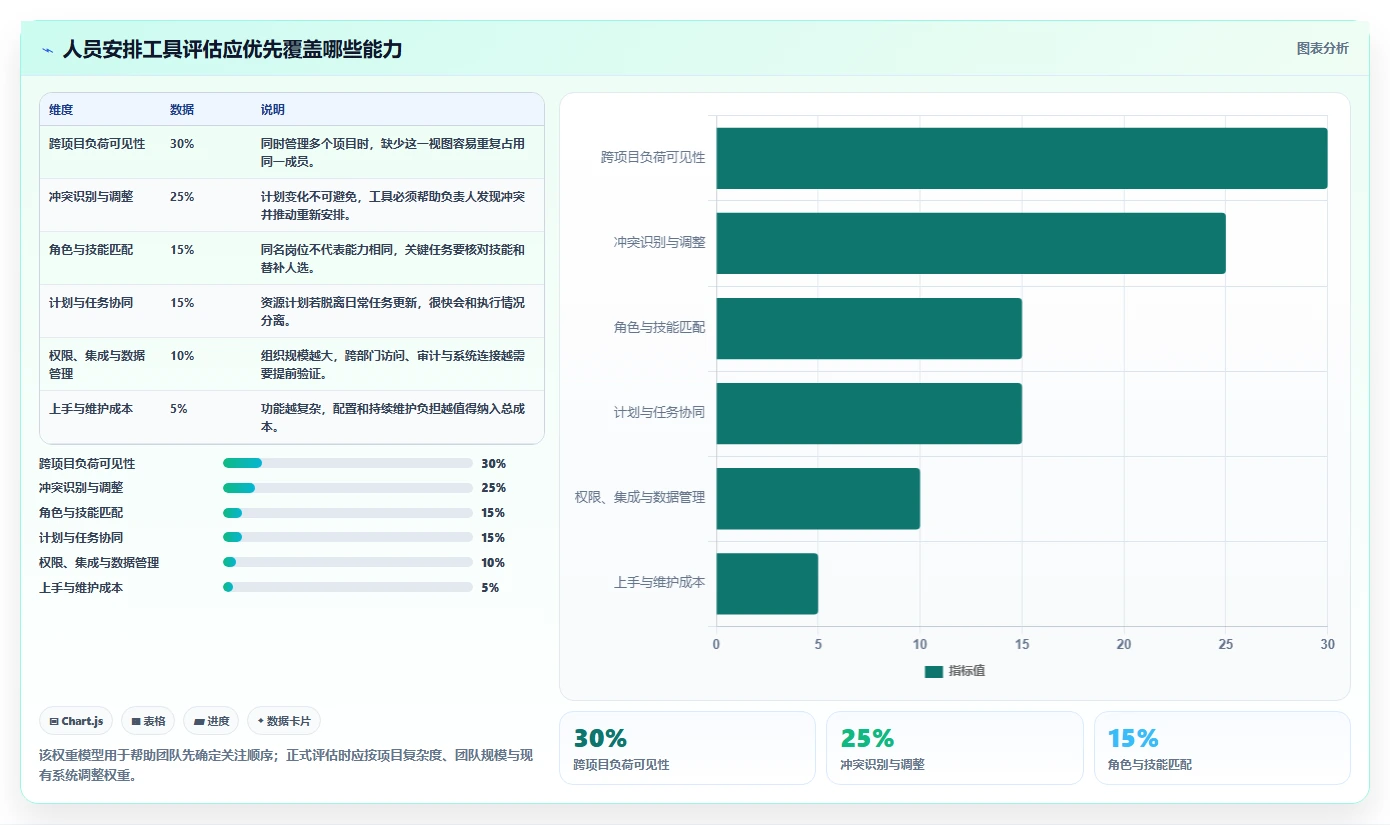1390x825 pixels.
Task: Click the 30% value next to the progress bar
Action: coord(493,463)
